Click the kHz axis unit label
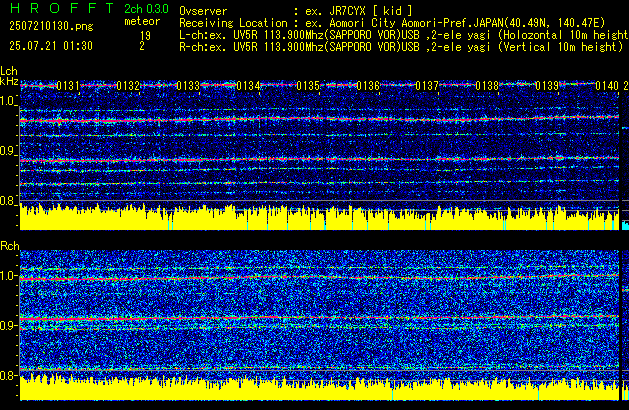 pyautogui.click(x=9, y=81)
